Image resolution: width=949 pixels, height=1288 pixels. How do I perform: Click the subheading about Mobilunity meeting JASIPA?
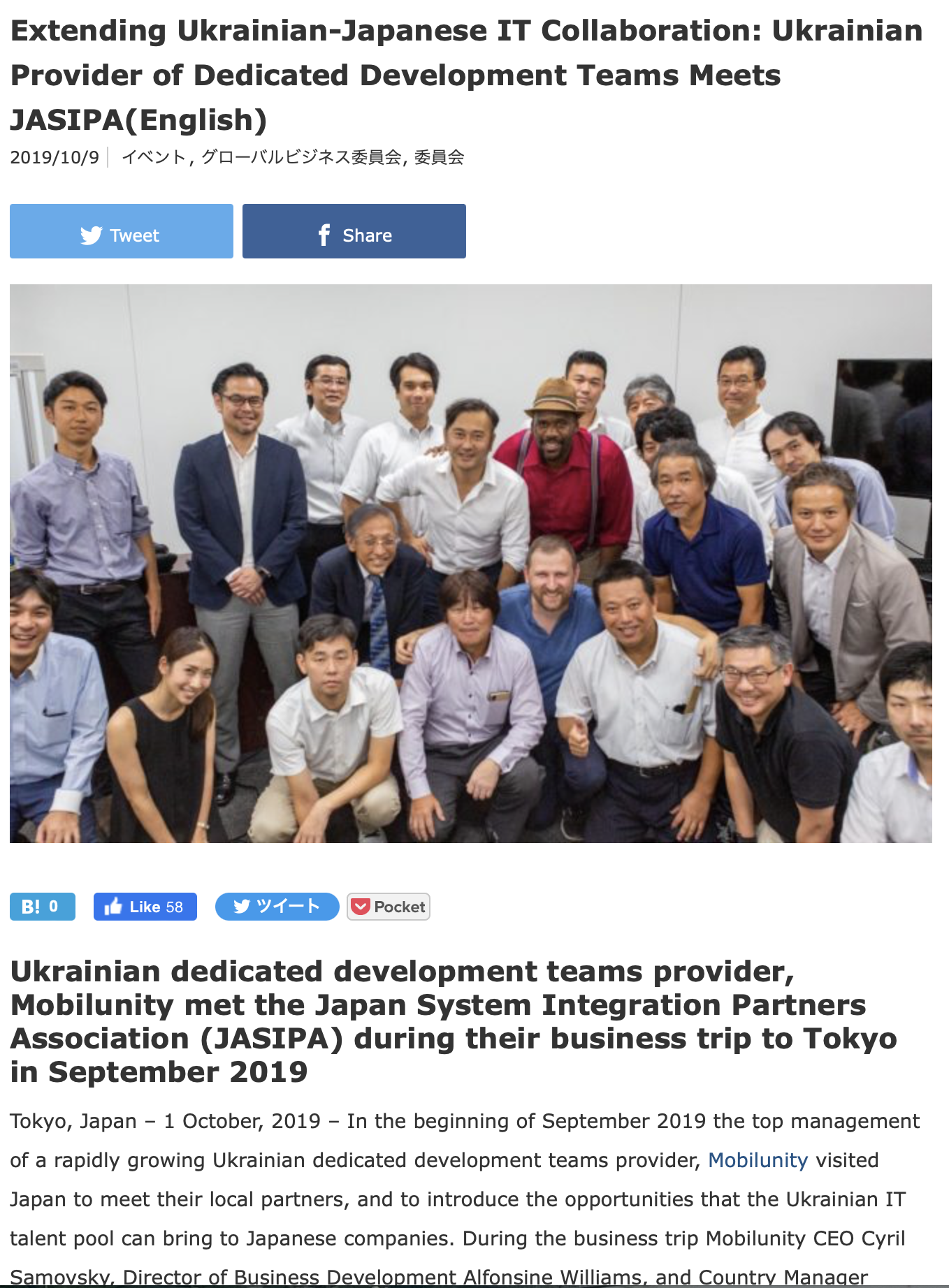click(x=454, y=1021)
